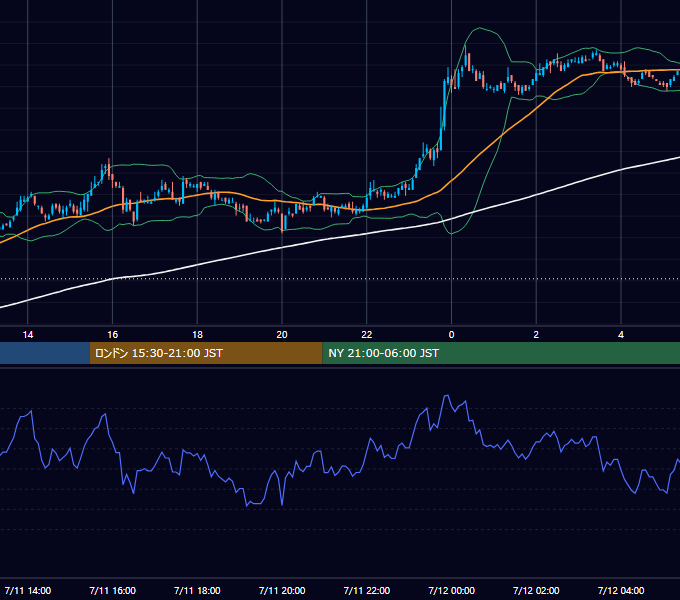The image size is (680, 600).
Task: Click the 7/11 16:00 date label
Action: pos(112,590)
